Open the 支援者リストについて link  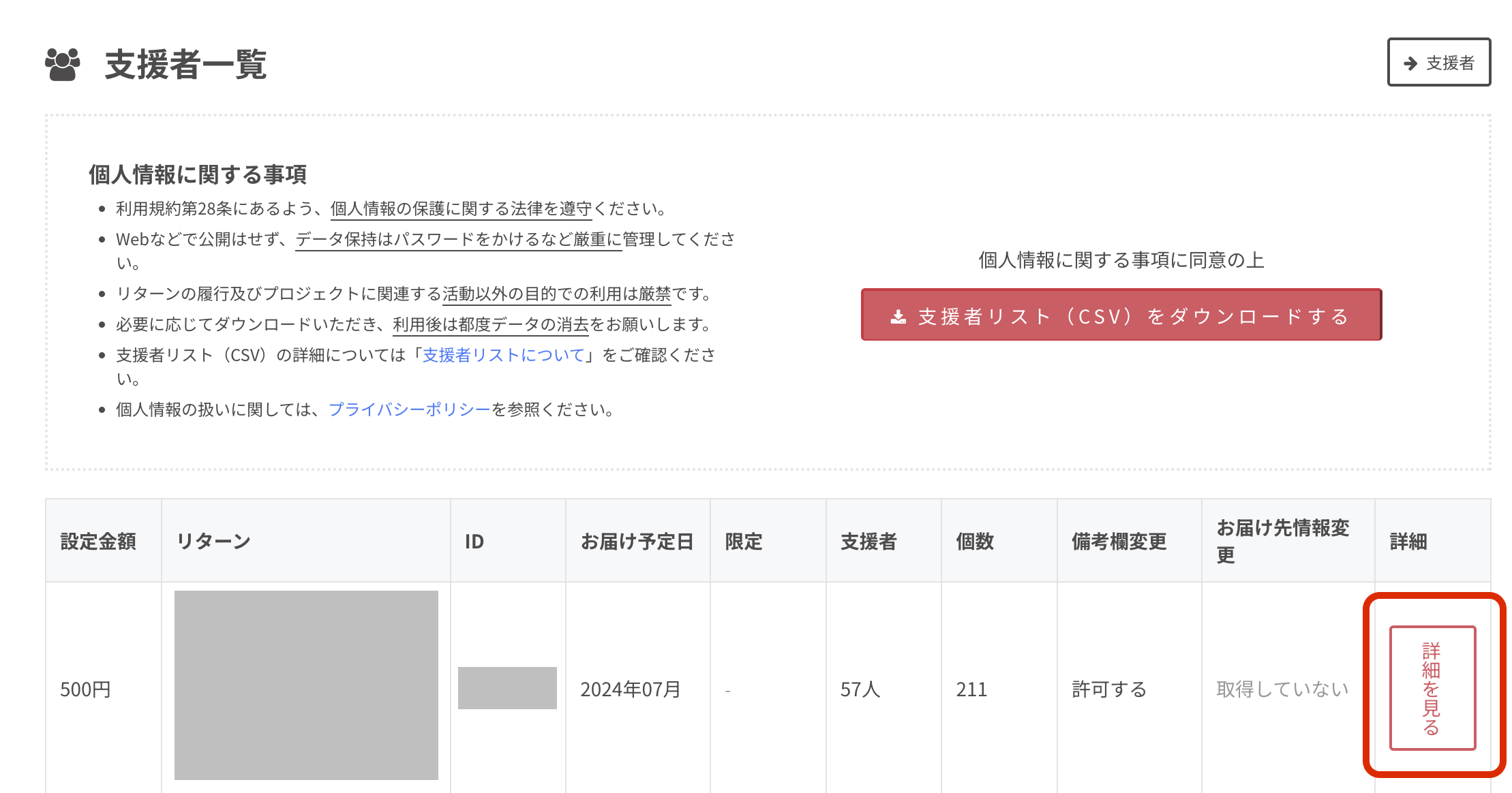point(504,355)
